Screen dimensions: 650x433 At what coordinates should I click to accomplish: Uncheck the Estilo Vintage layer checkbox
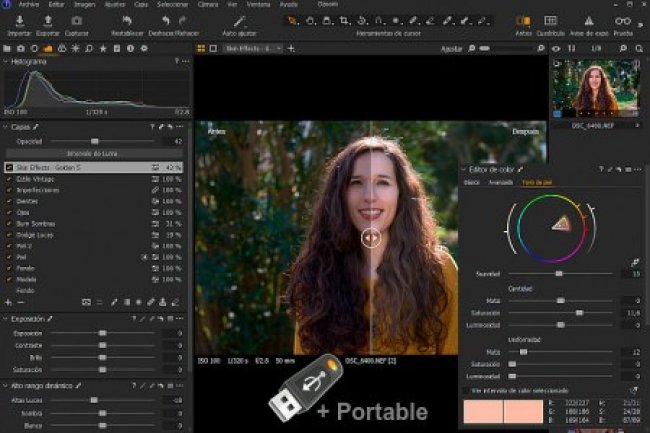pos(9,177)
